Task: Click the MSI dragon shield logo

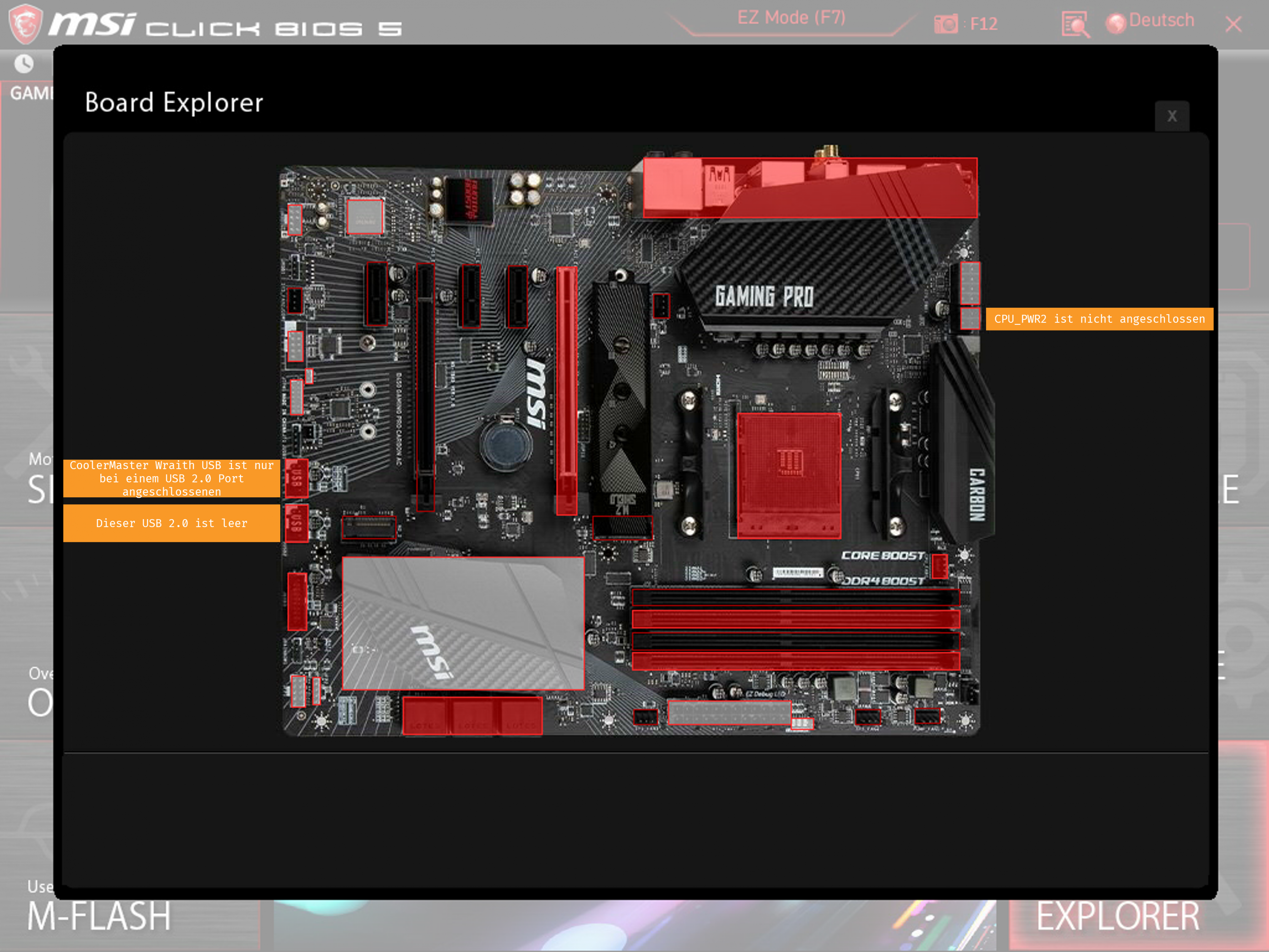Action: click(25, 23)
